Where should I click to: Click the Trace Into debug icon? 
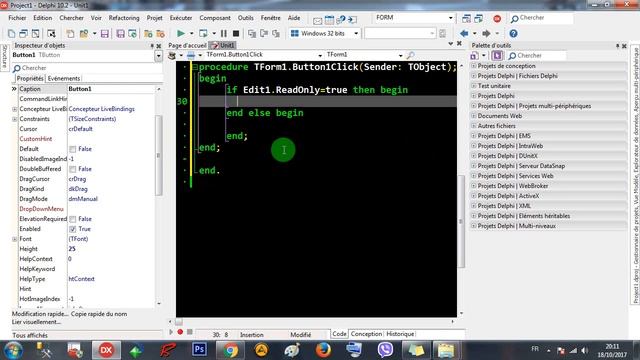pos(252,33)
